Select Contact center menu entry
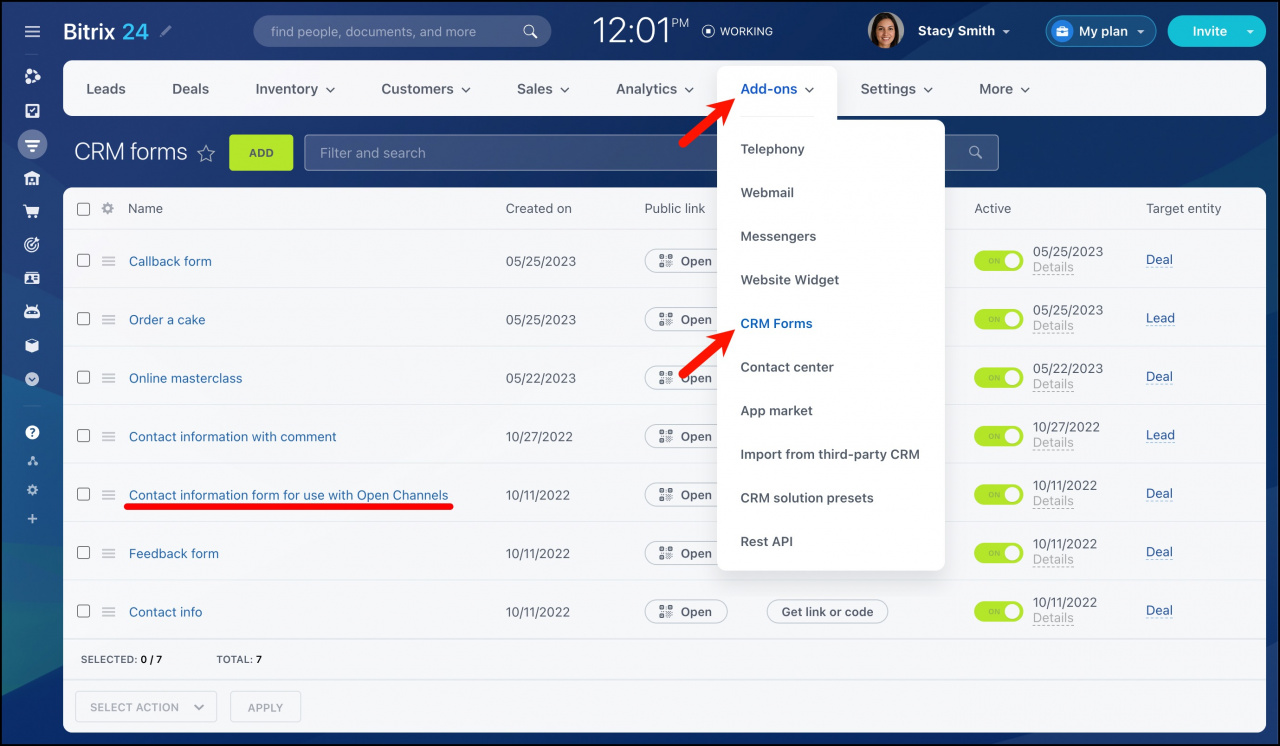 tap(787, 367)
